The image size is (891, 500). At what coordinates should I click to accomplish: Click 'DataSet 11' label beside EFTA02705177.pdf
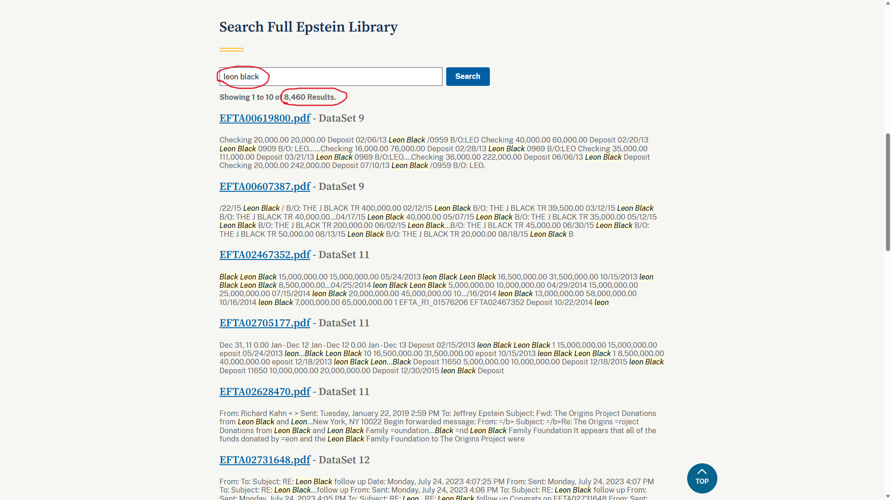click(x=344, y=323)
